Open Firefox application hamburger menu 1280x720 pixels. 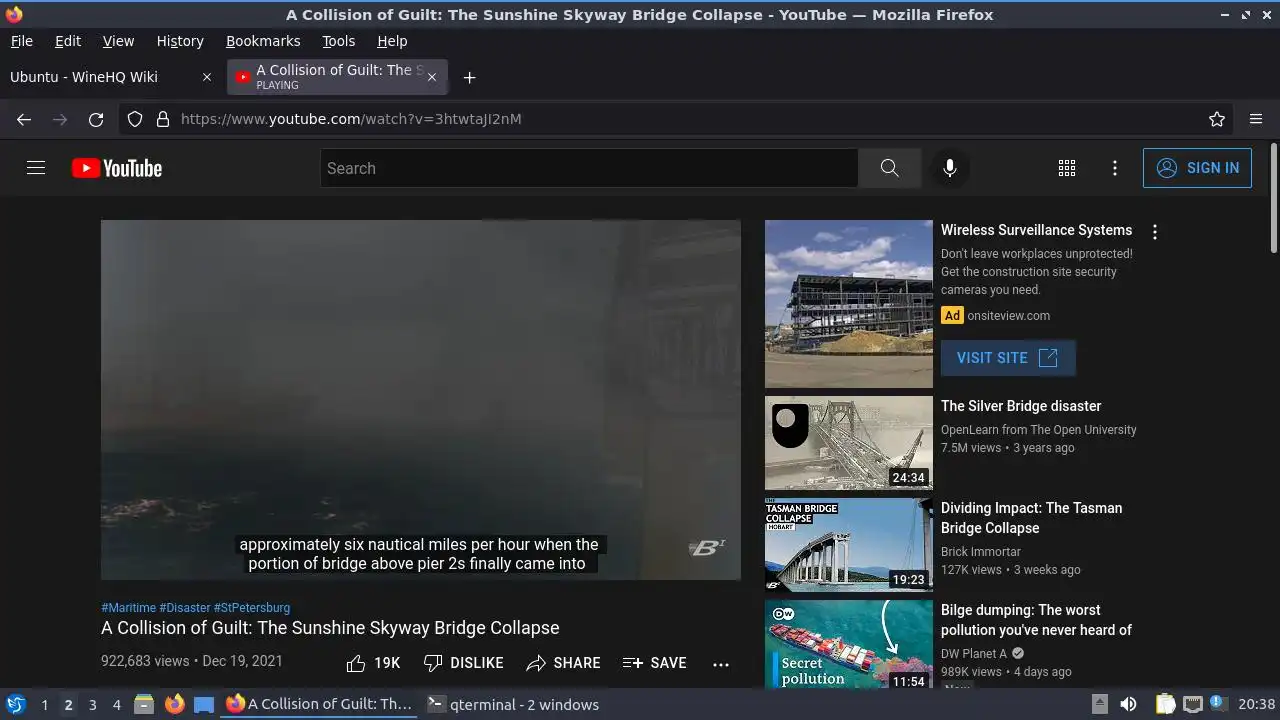pyautogui.click(x=1256, y=119)
